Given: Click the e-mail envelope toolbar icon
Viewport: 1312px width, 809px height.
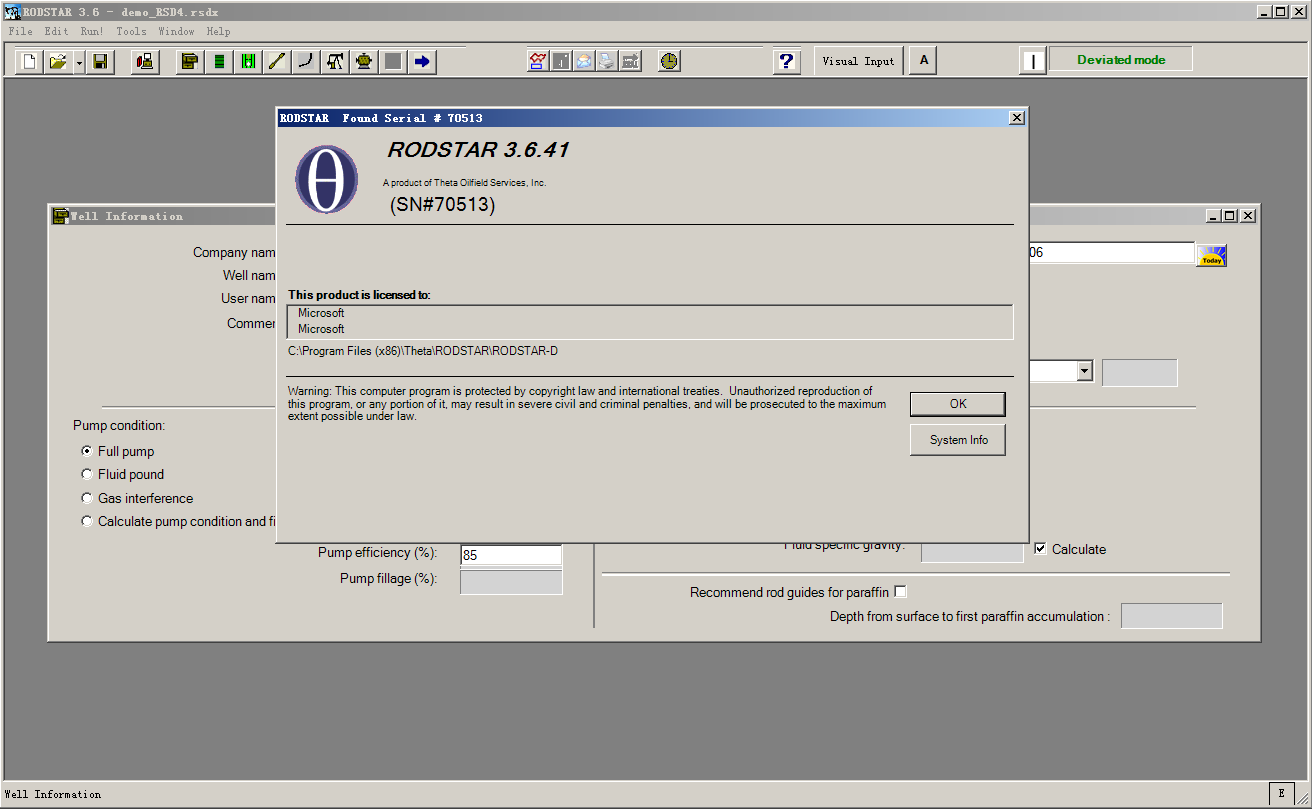Looking at the screenshot, I should click(584, 61).
